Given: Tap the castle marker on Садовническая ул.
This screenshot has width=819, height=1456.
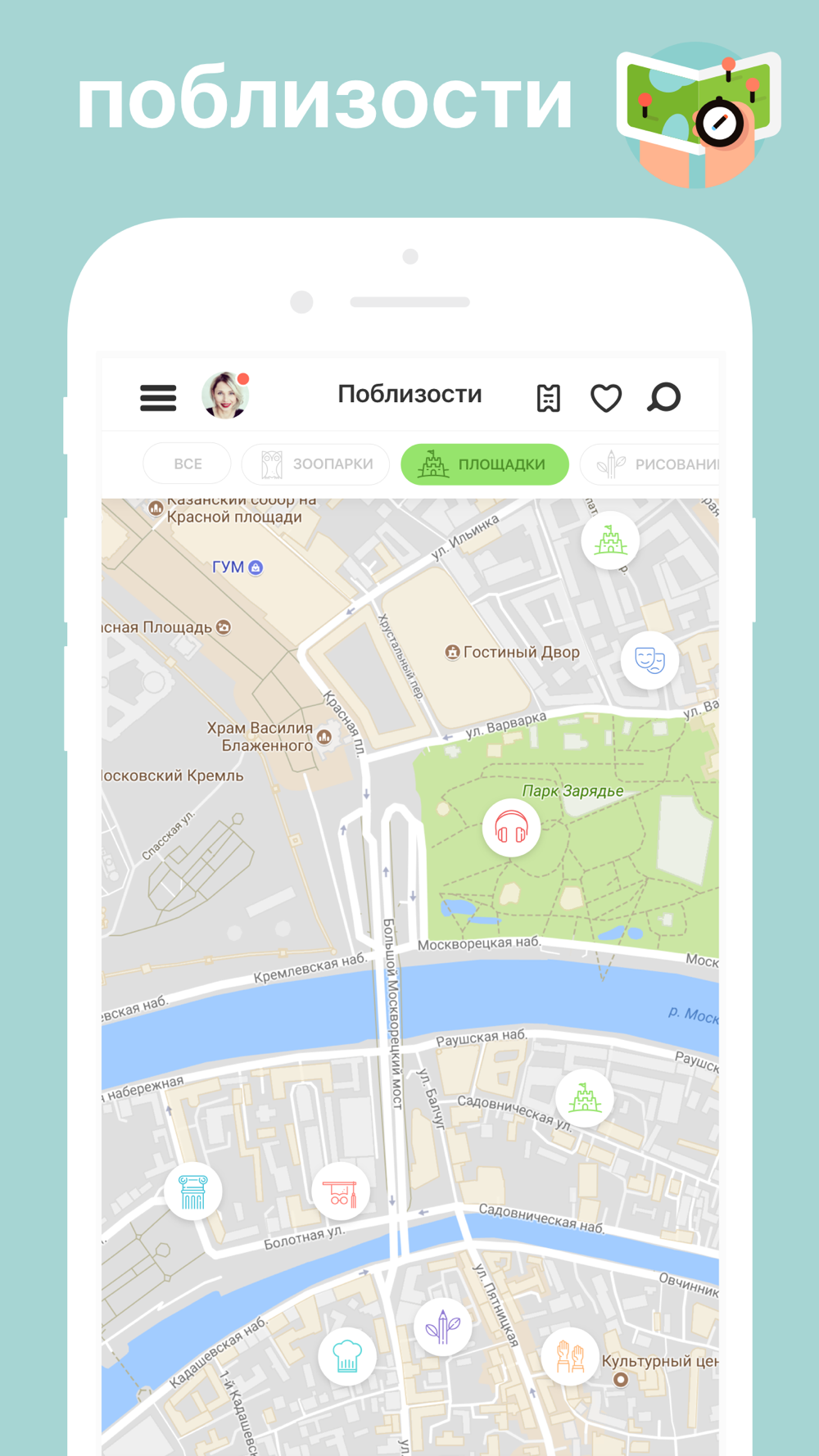Looking at the screenshot, I should [585, 1098].
